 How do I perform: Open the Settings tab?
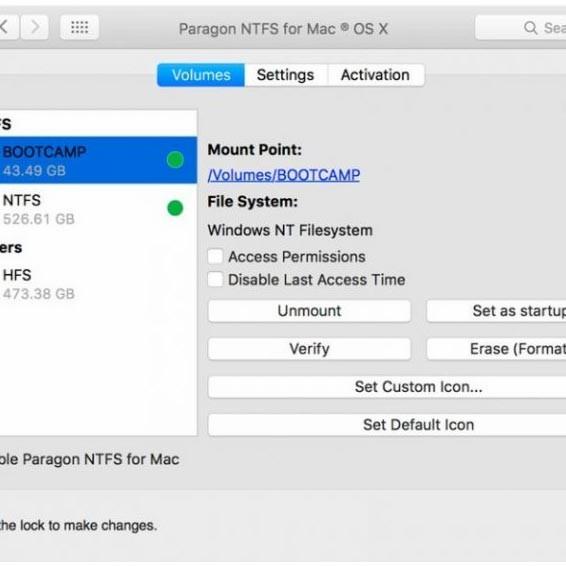point(286,75)
